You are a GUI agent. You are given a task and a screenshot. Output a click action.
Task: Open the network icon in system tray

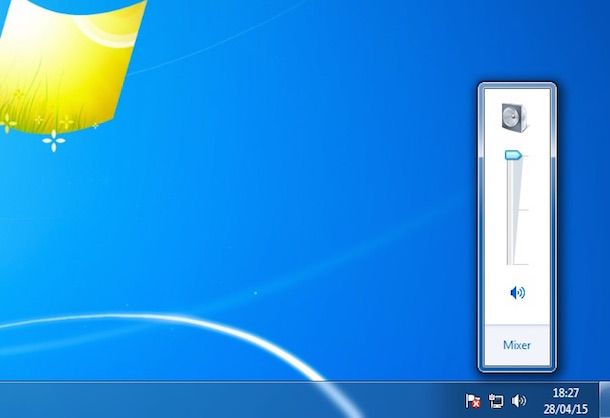click(x=496, y=401)
